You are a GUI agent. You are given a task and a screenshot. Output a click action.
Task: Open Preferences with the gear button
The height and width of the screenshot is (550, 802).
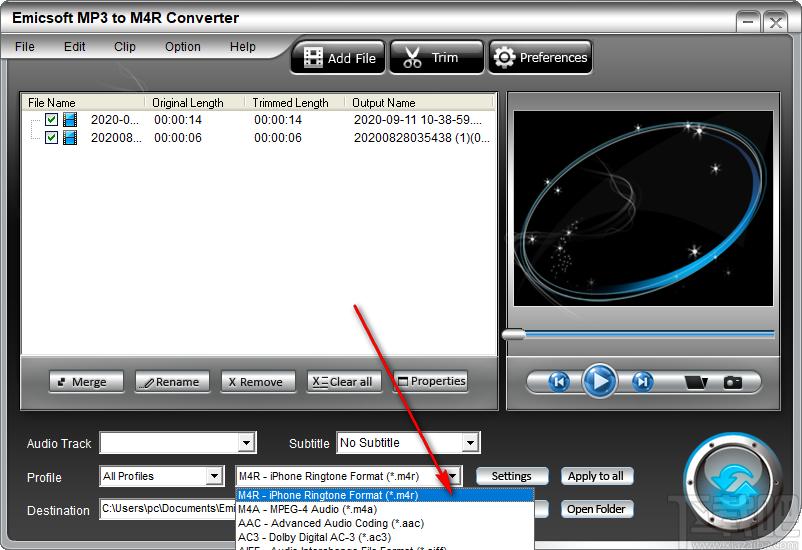pos(540,58)
